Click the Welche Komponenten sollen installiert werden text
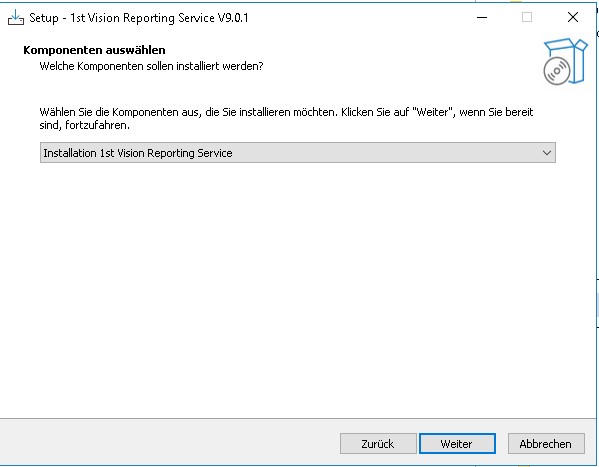The width and height of the screenshot is (599, 467). click(151, 66)
